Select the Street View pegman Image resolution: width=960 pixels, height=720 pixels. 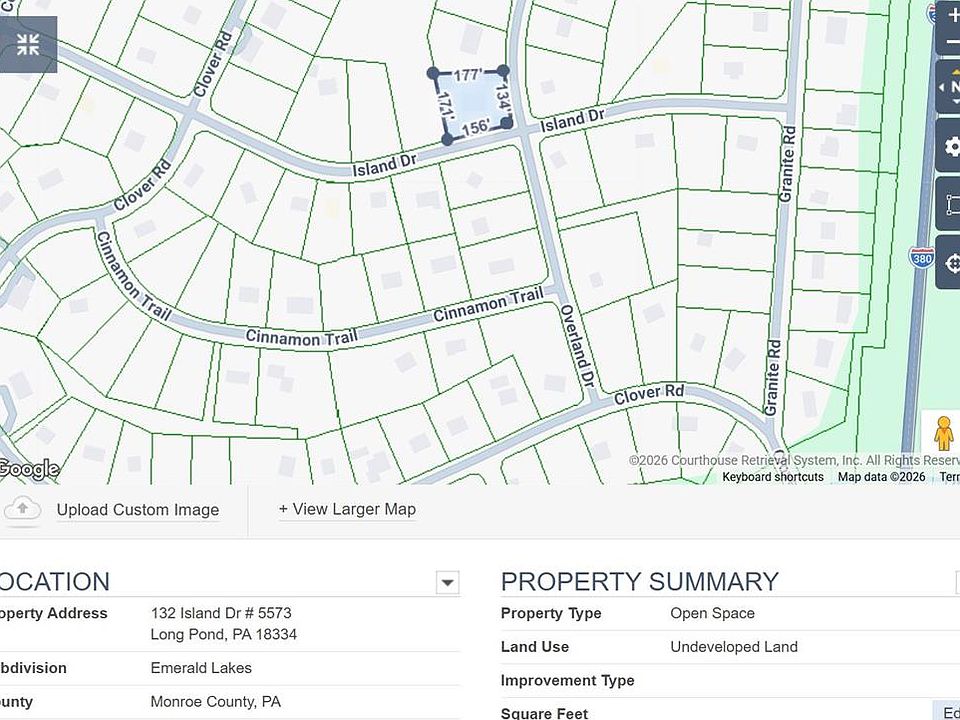click(943, 433)
